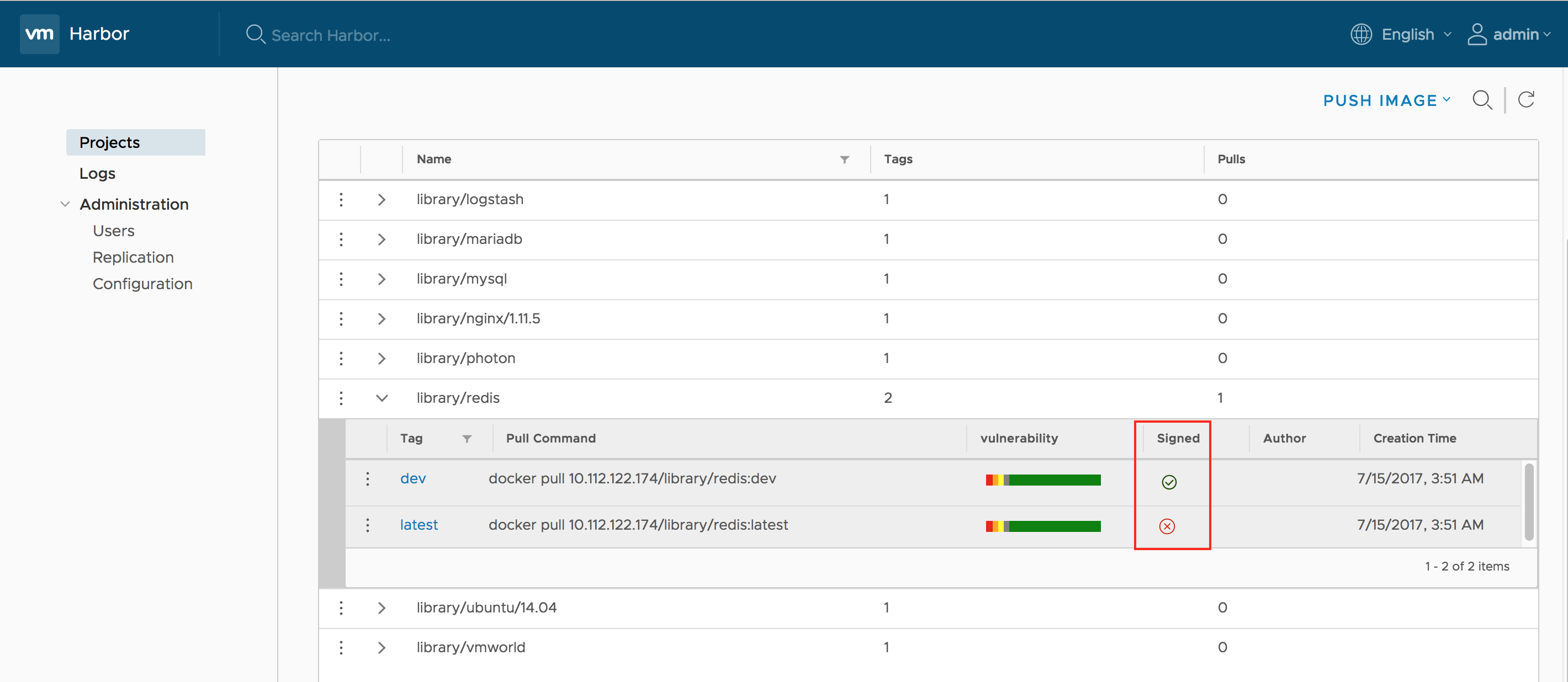Screen dimensions: 1568x682
Task: Expand the library/mariadb repository row
Action: pos(382,239)
